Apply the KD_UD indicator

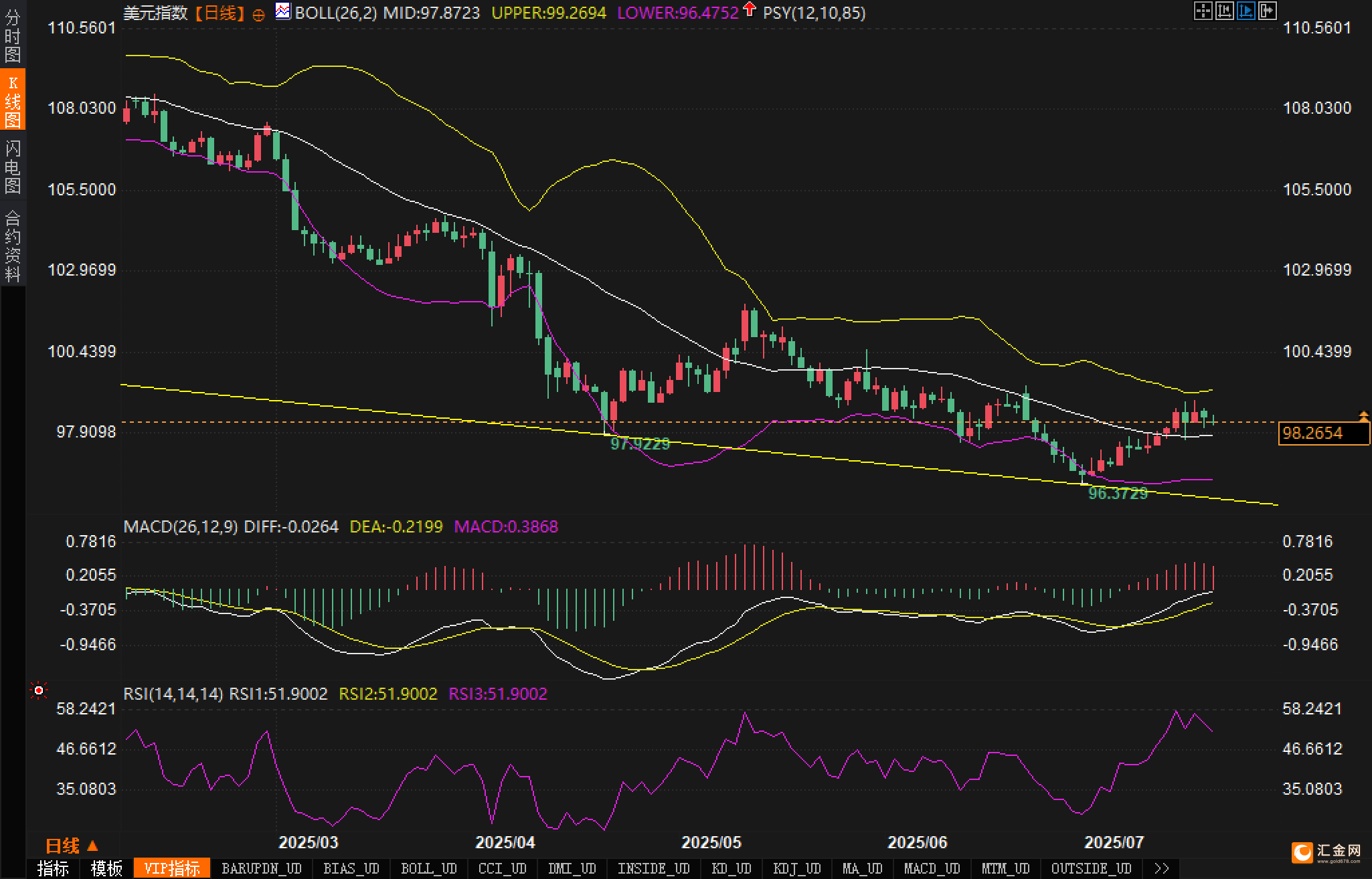[732, 868]
